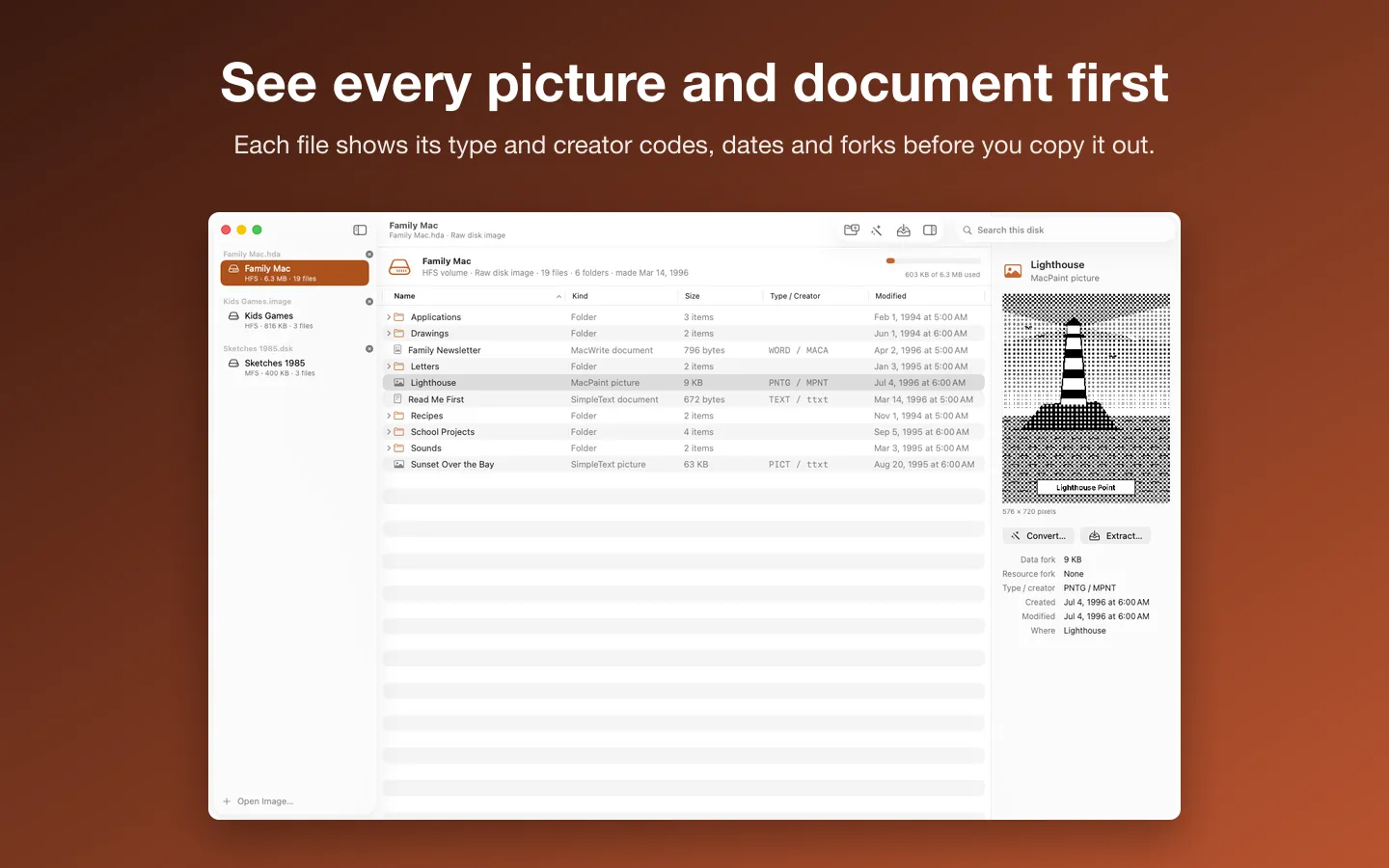Sort by the Size column header
This screenshot has height=868, width=1389.
(720, 296)
